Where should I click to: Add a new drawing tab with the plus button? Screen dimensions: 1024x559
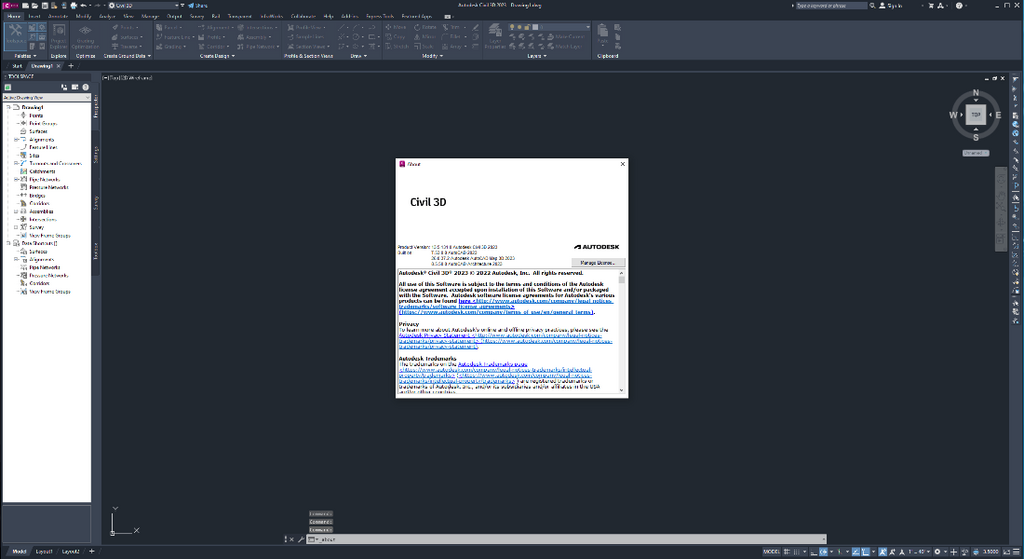(x=71, y=66)
